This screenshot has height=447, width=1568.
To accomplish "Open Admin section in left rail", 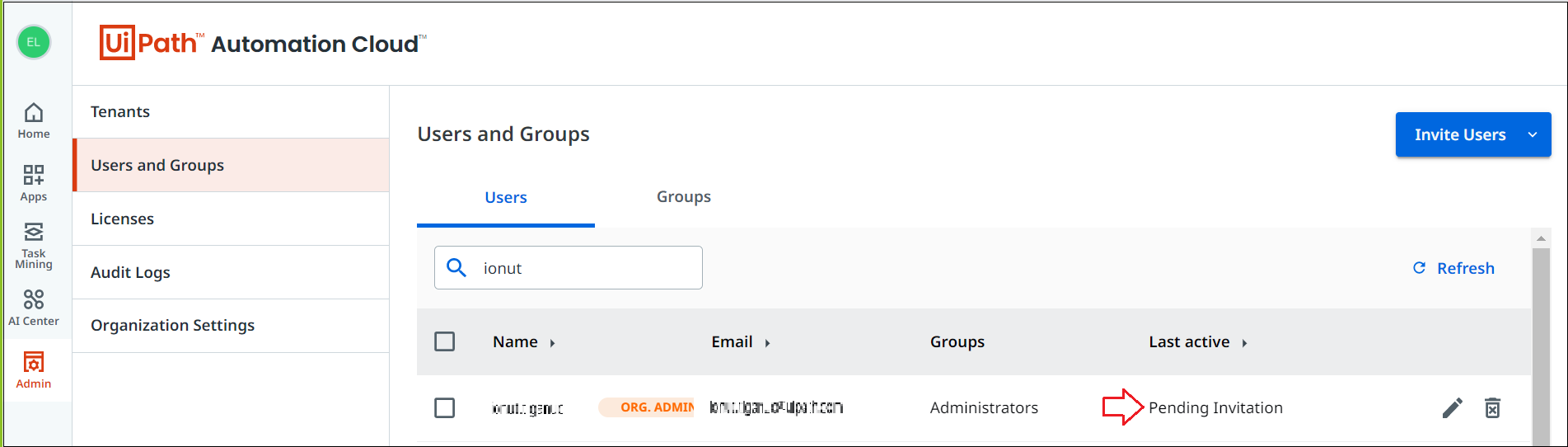I will coord(34,369).
